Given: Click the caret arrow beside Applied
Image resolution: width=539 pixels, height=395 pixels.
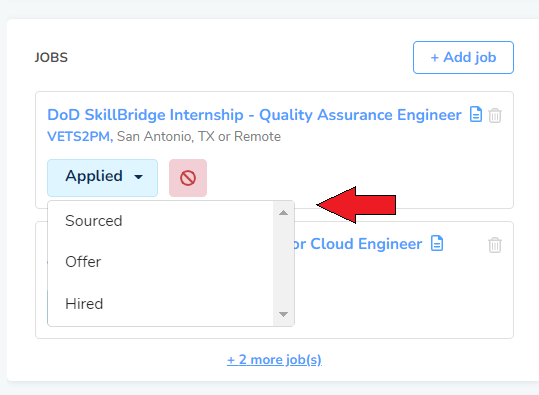Looking at the screenshot, I should [139, 177].
